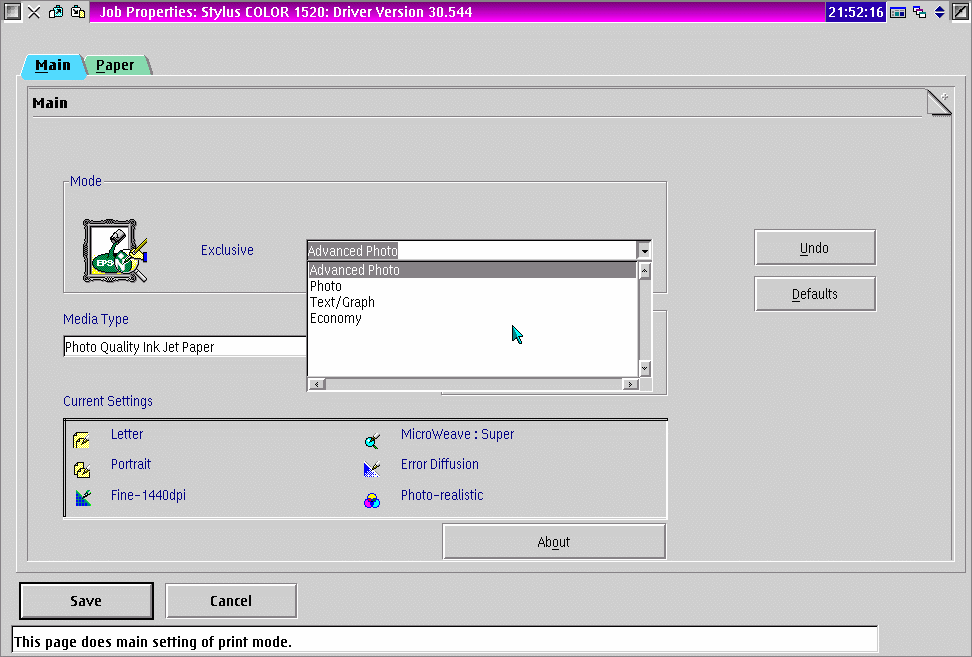Switch to the Main tab
972x657 pixels.
[x=53, y=66]
